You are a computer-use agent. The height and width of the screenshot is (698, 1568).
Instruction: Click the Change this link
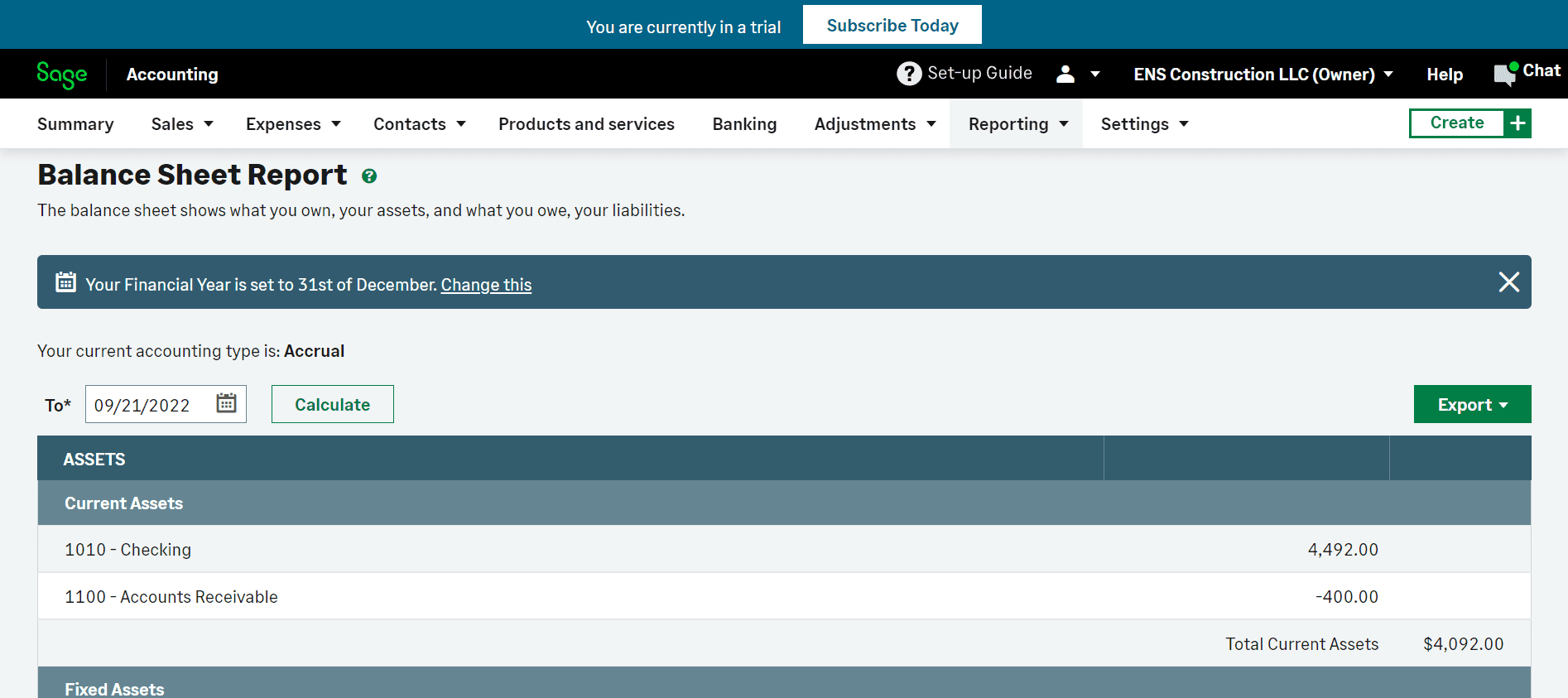486,285
